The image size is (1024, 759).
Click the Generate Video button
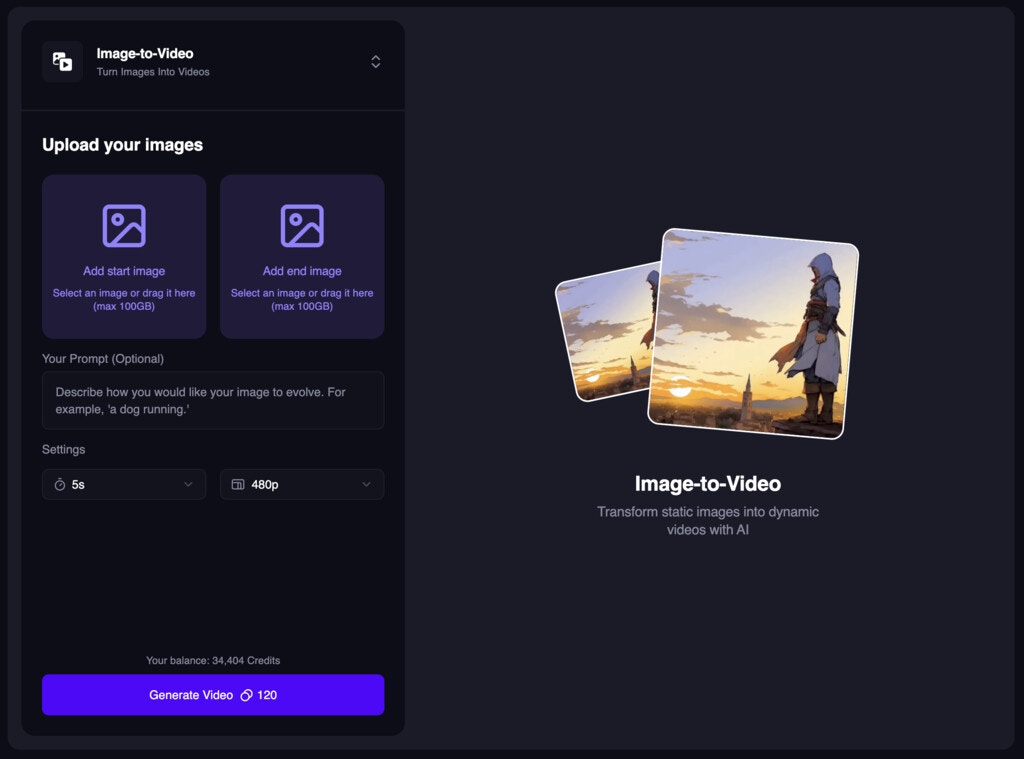point(212,695)
